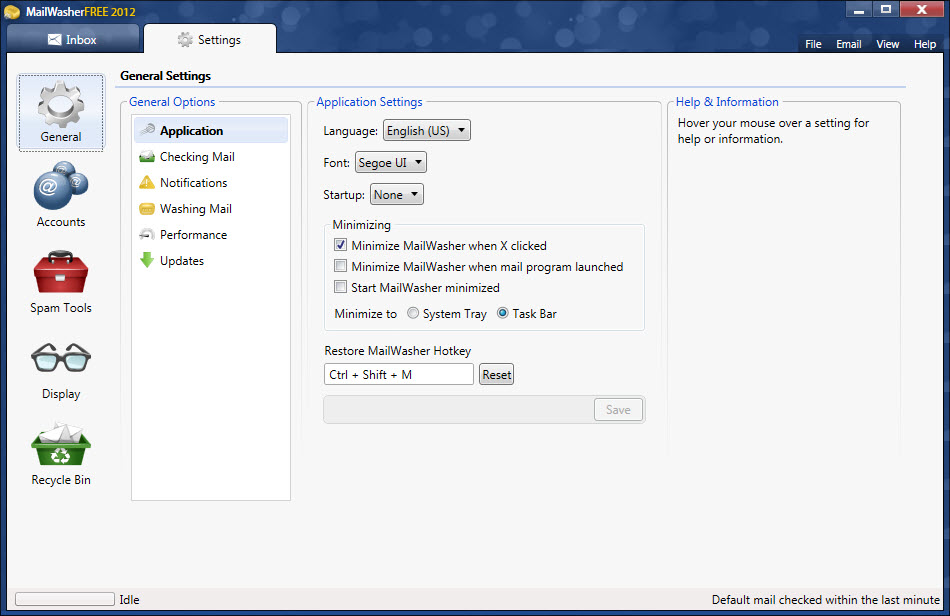This screenshot has width=950, height=616.
Task: Click Default mail checked status message
Action: (x=825, y=600)
